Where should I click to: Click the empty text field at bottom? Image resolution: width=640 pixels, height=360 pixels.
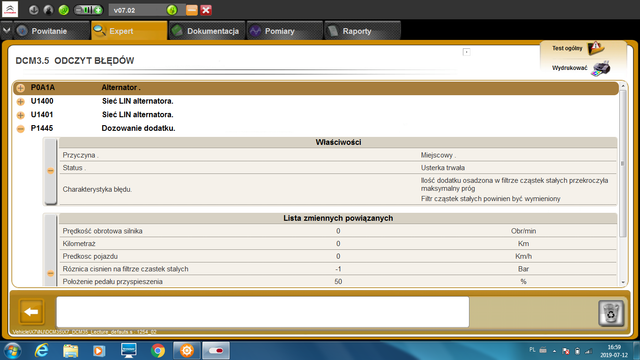[x=262, y=312]
